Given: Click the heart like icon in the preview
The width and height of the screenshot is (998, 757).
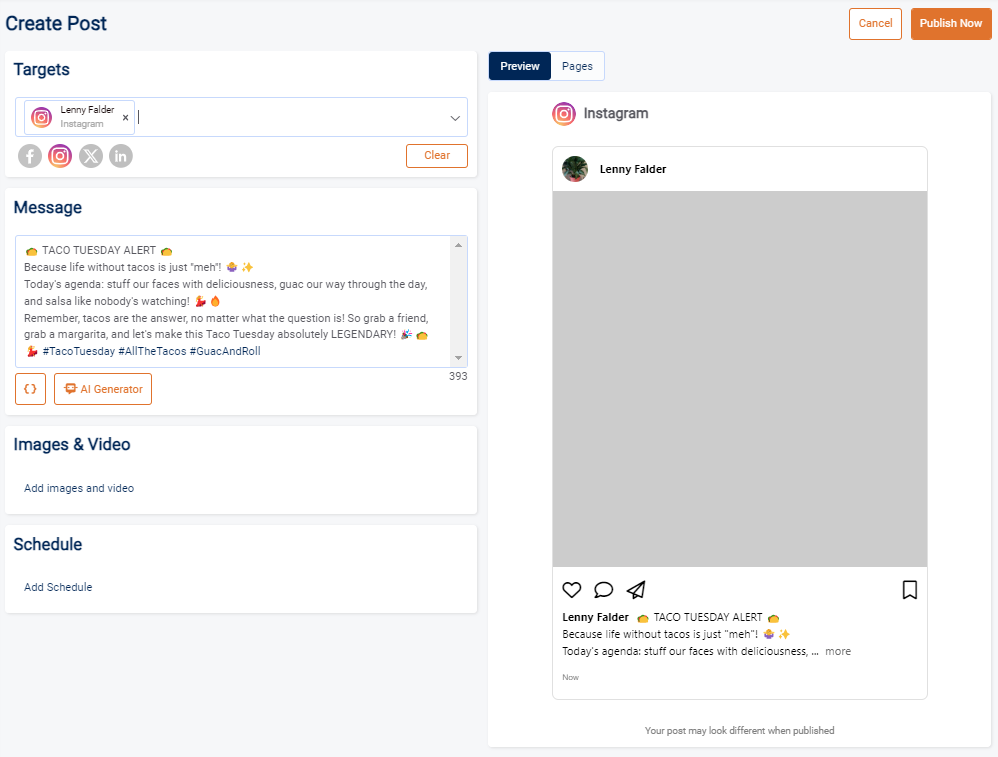Looking at the screenshot, I should [572, 590].
